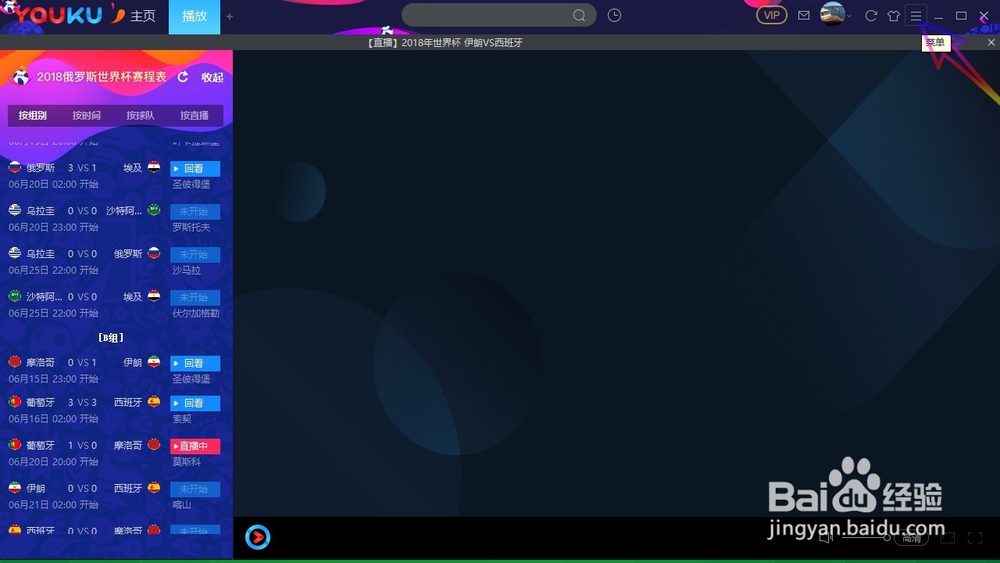Image resolution: width=1000 pixels, height=563 pixels.
Task: Open the VIP badge
Action: [x=772, y=15]
